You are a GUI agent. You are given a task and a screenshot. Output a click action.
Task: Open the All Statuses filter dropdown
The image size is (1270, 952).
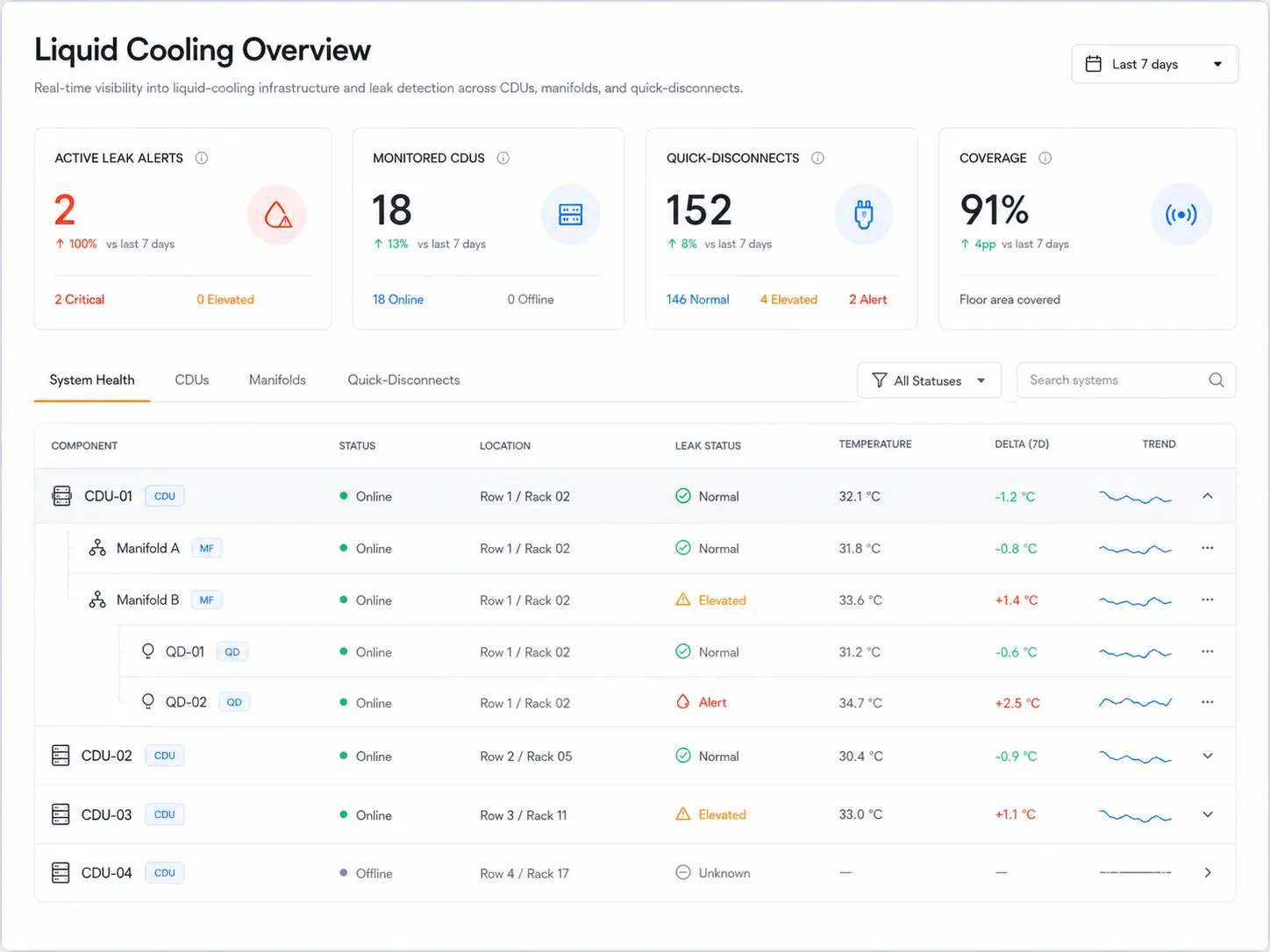coord(929,380)
